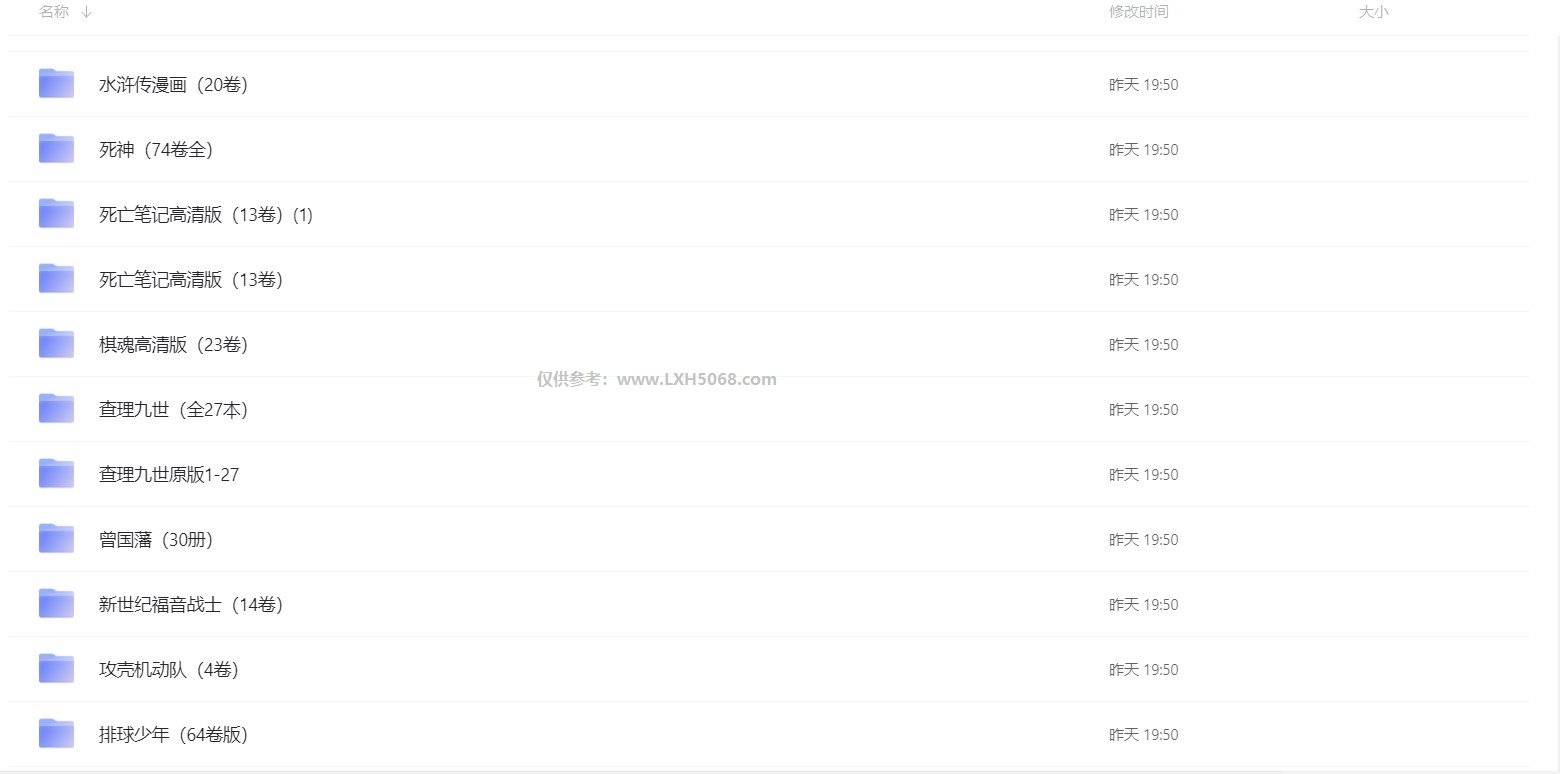
Task: Open the 死亡笔记高清版（13卷）folder name
Action: tap(191, 280)
